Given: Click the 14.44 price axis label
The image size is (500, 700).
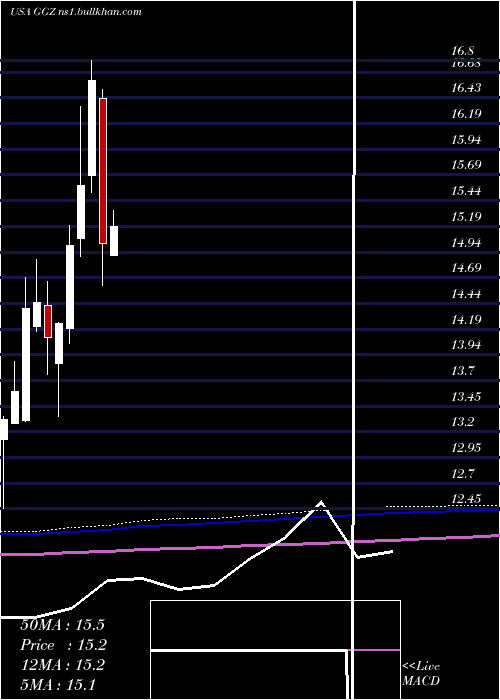Looking at the screenshot, I should pyautogui.click(x=466, y=294).
